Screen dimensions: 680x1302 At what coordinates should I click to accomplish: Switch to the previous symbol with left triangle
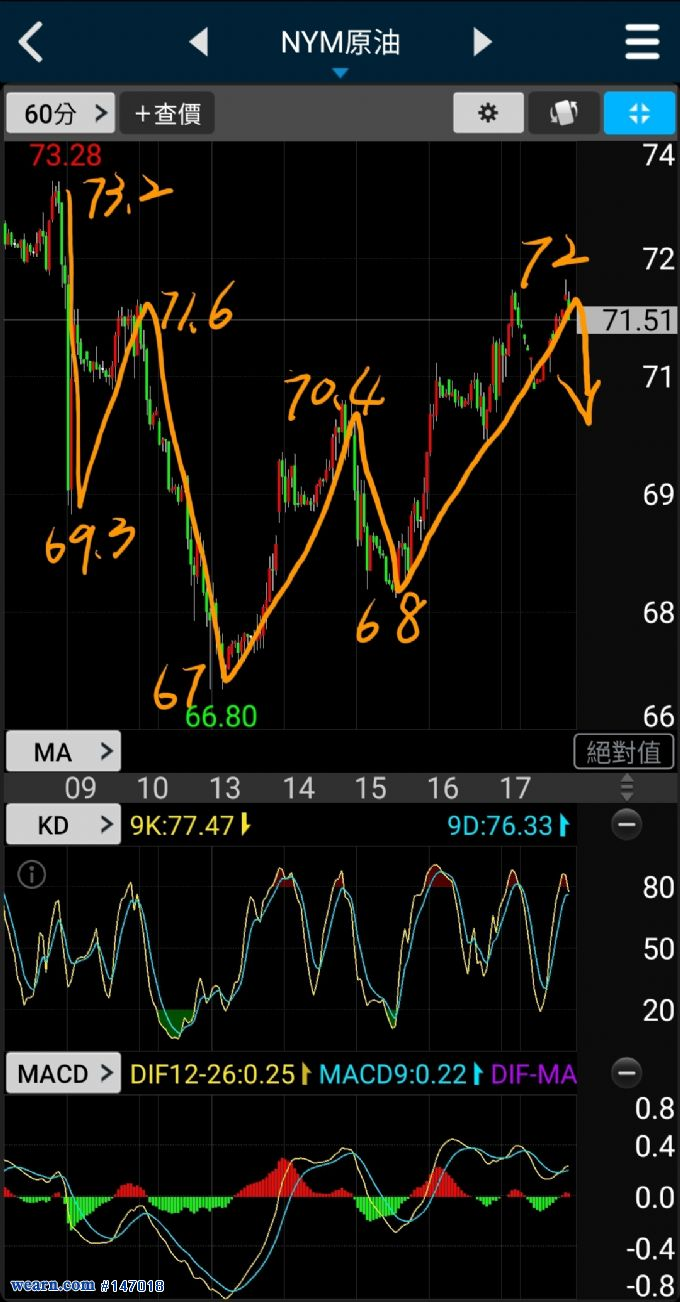click(x=198, y=42)
